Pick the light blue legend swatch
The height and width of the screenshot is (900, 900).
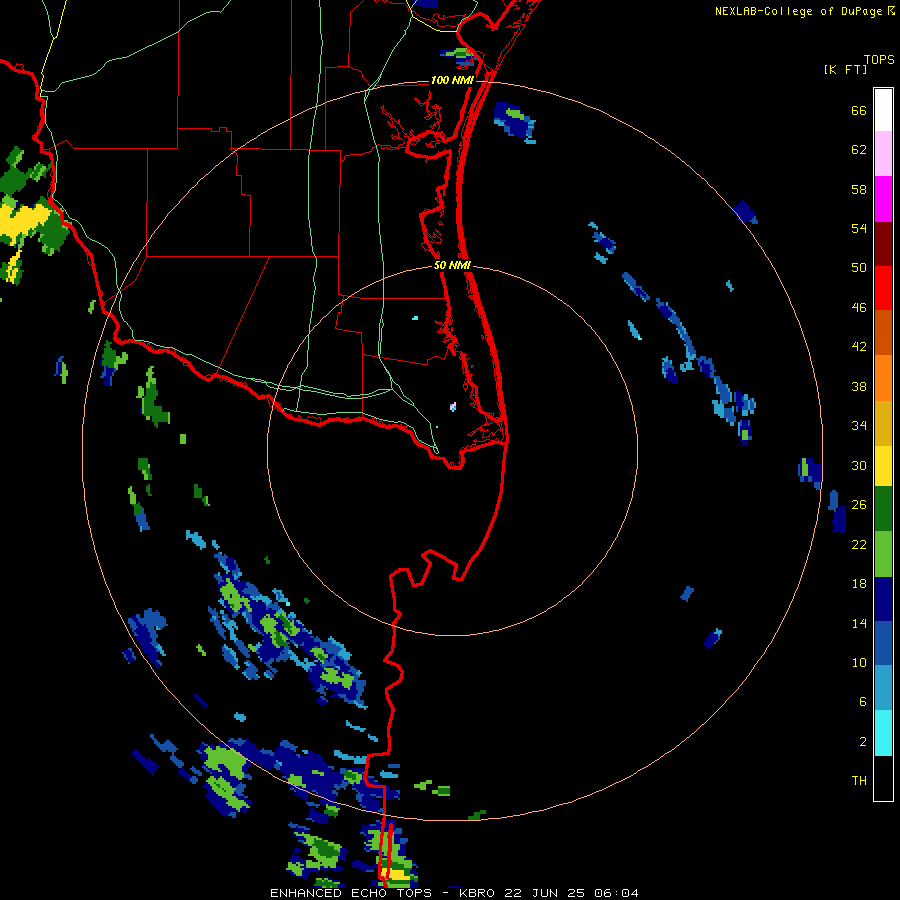click(883, 688)
